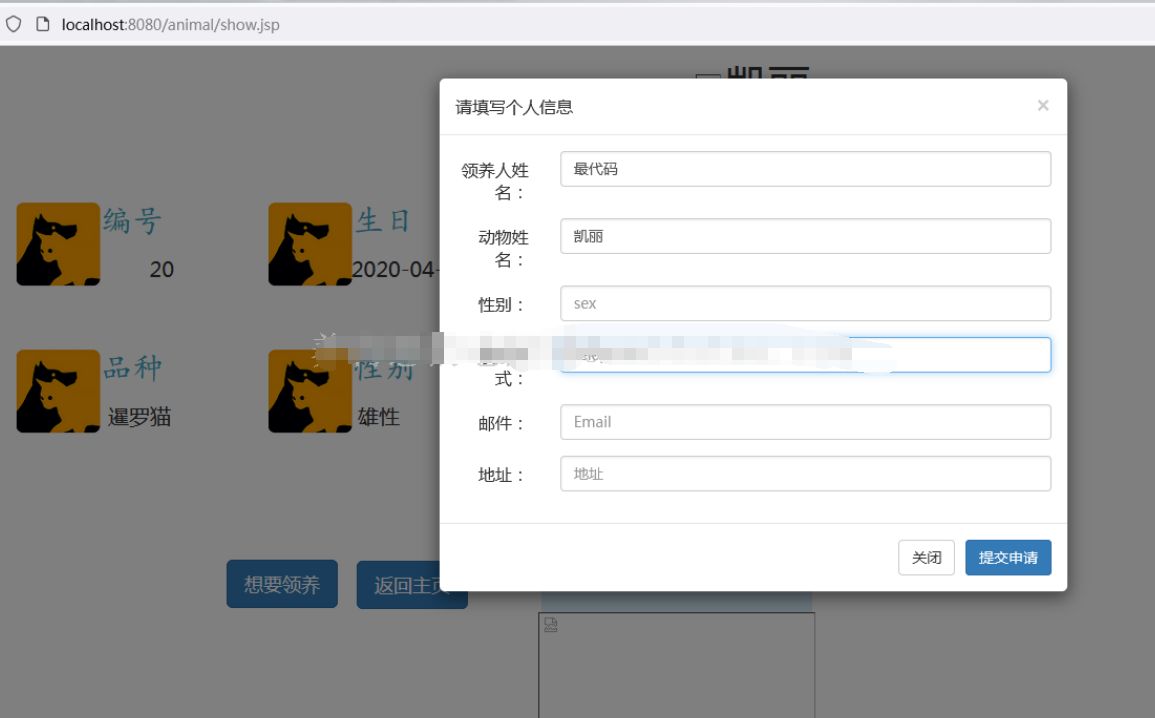1155x718 pixels.
Task: Click the 动物姓名 label
Action: (503, 248)
